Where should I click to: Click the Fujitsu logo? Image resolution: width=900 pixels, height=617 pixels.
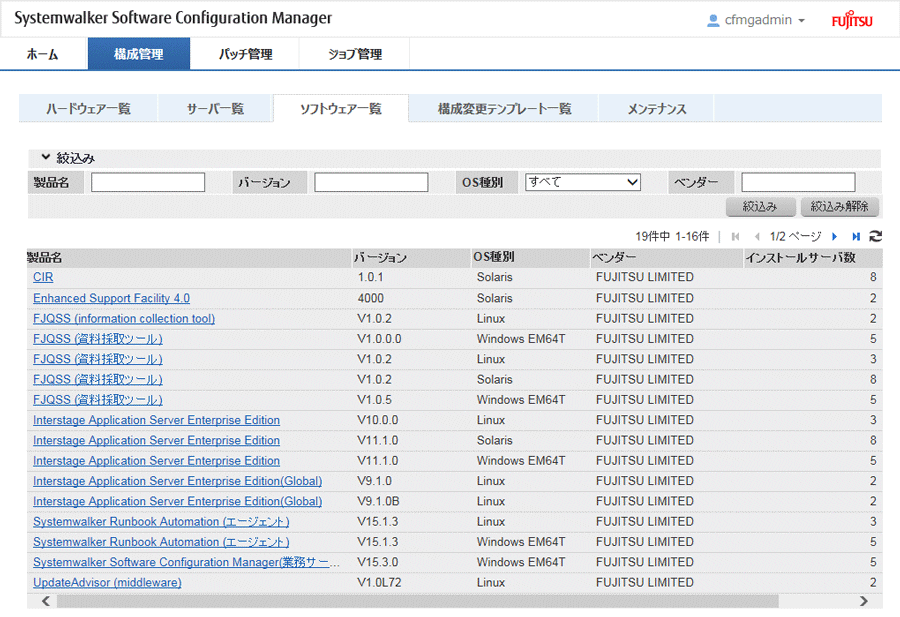(852, 20)
